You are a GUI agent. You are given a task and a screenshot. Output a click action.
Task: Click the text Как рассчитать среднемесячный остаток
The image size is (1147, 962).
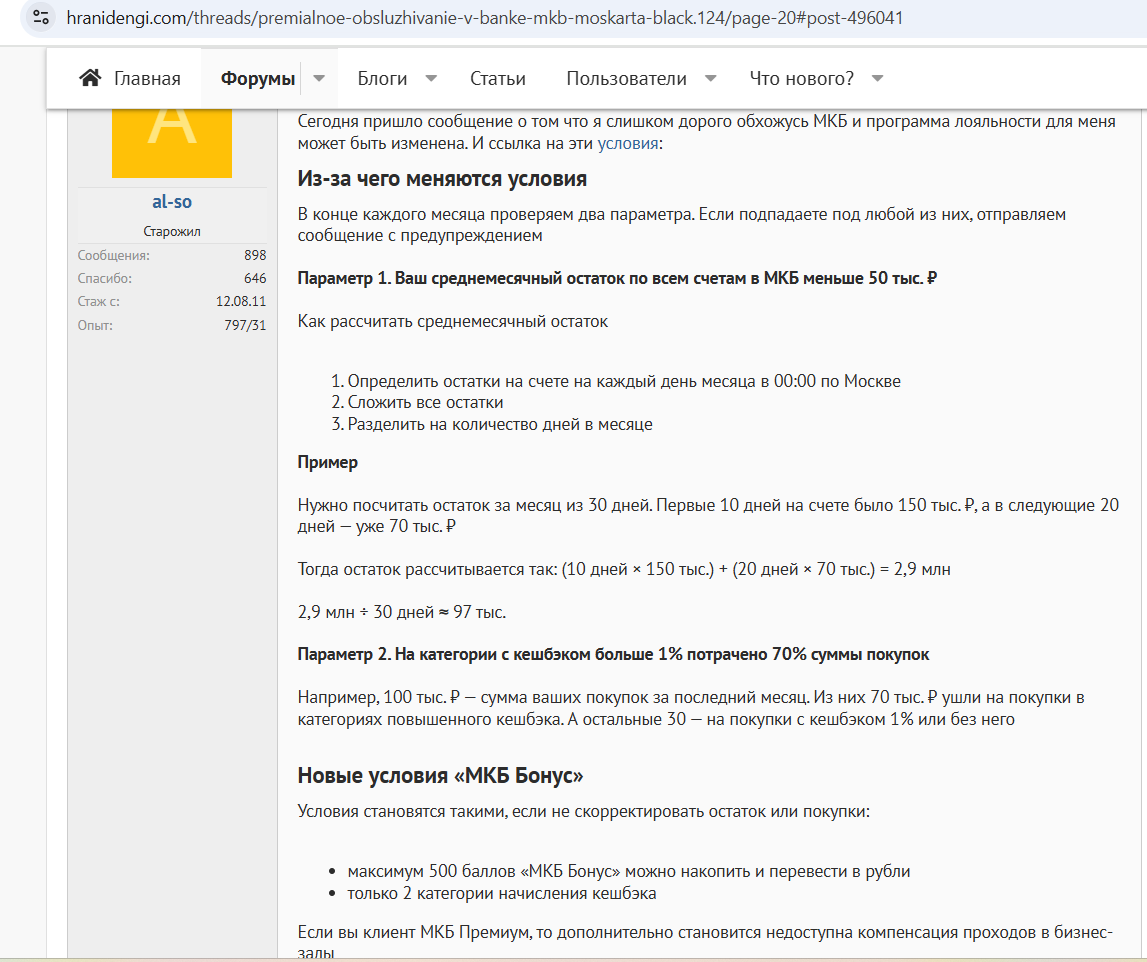click(453, 321)
